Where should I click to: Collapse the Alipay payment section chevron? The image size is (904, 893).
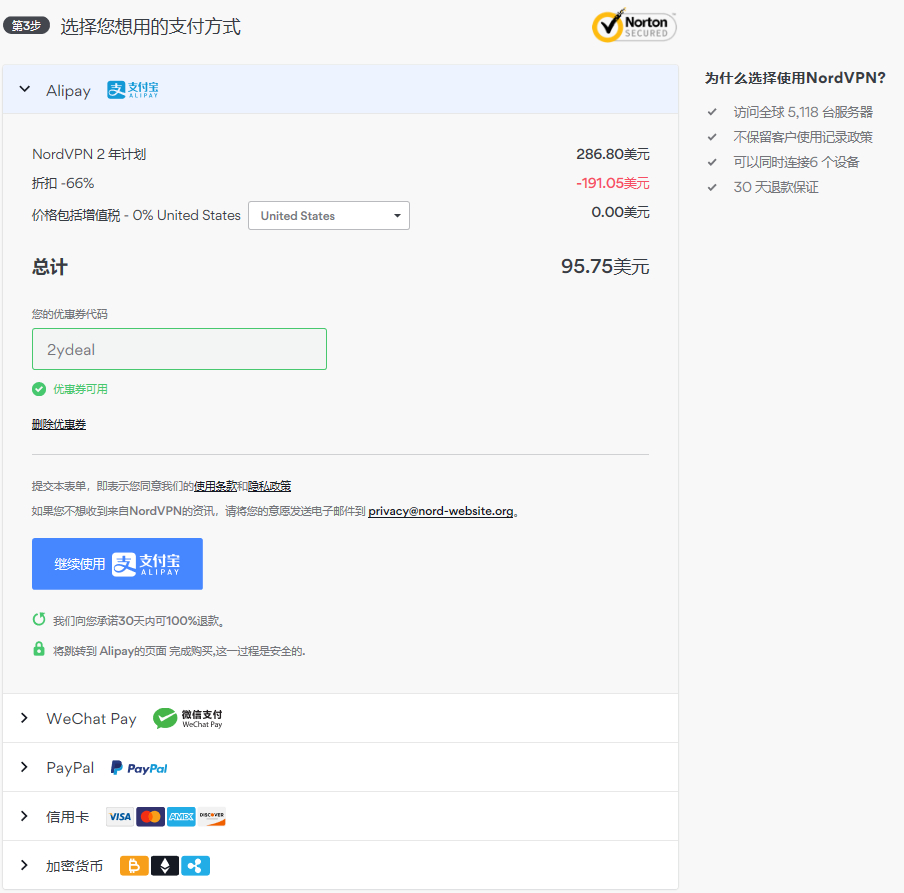tap(24, 89)
